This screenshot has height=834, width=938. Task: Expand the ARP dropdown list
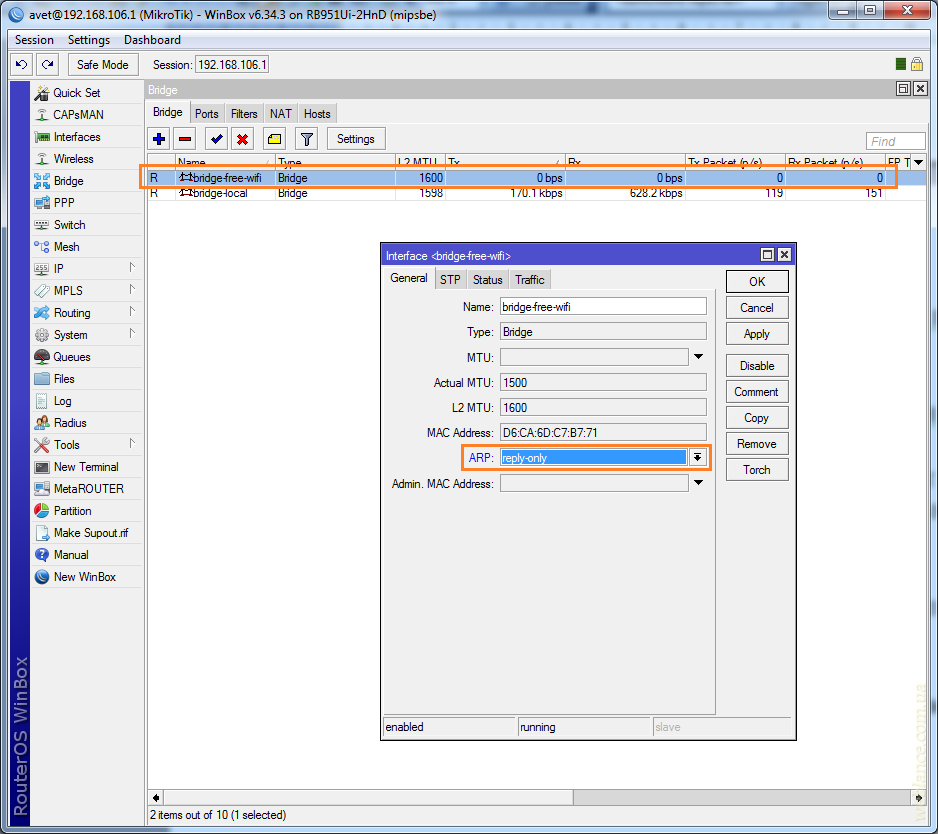pyautogui.click(x=697, y=457)
